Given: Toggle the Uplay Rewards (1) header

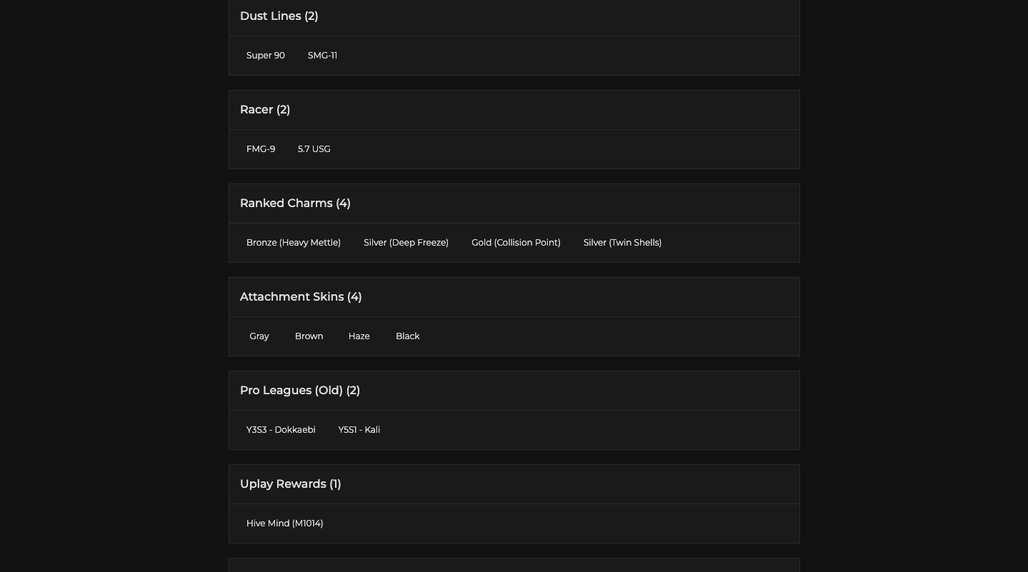Looking at the screenshot, I should click(514, 484).
